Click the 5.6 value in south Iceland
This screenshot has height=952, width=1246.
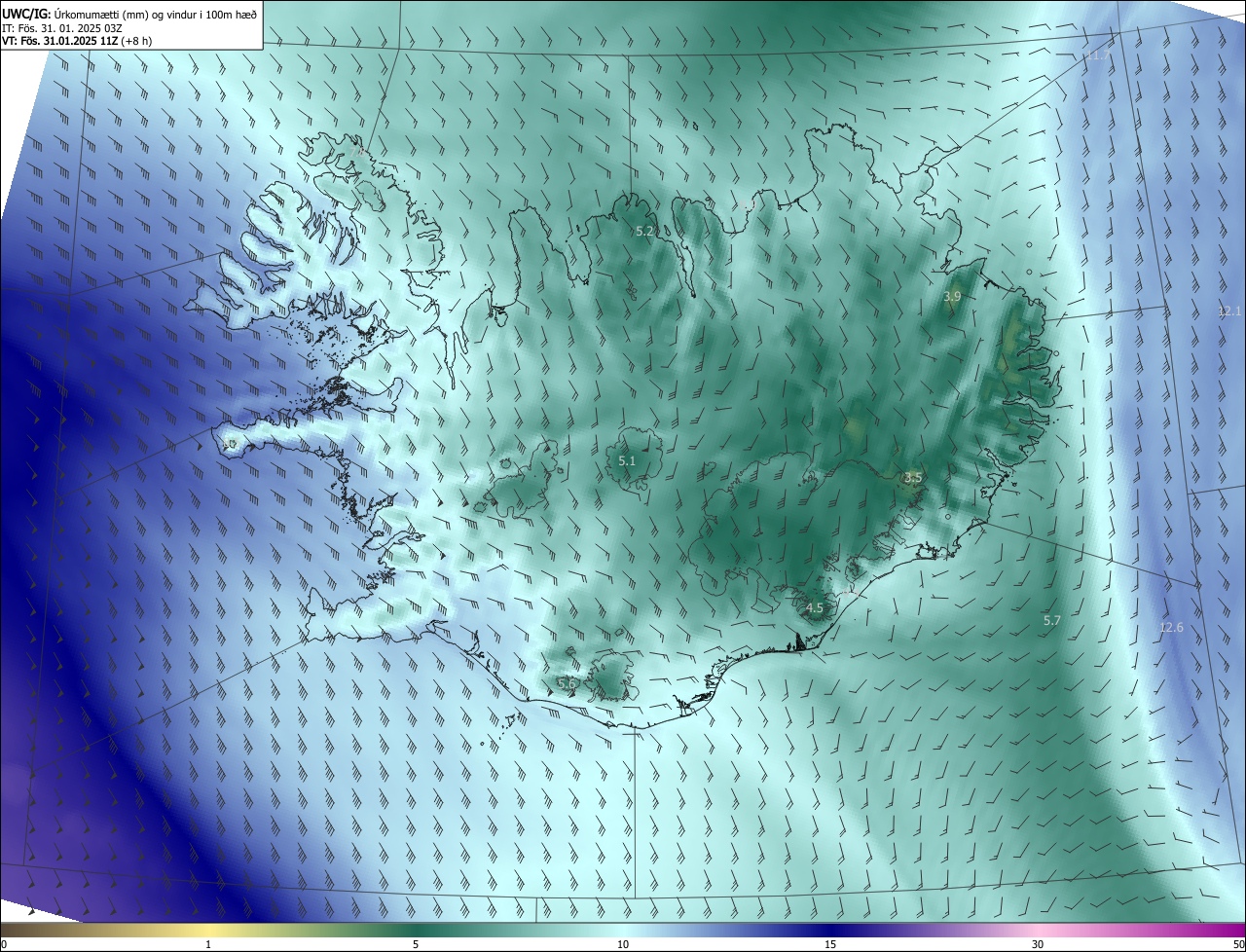coord(568,684)
